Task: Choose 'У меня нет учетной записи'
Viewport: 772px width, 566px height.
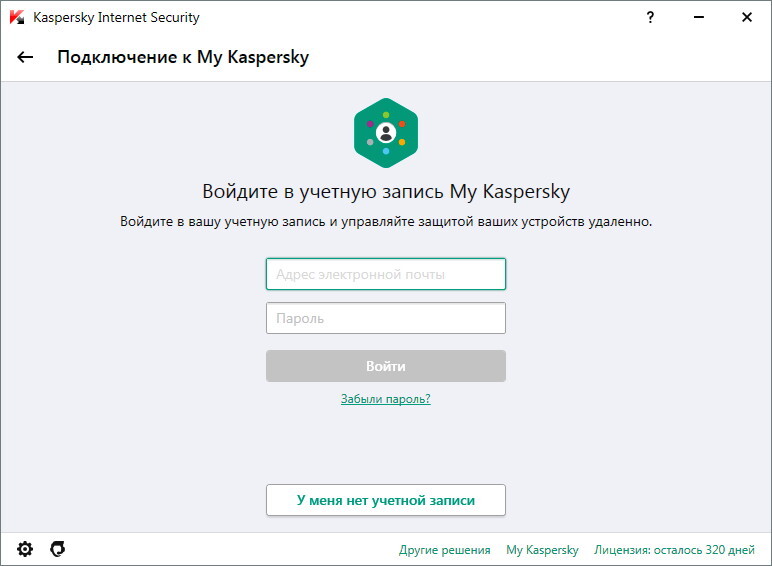Action: 386,500
